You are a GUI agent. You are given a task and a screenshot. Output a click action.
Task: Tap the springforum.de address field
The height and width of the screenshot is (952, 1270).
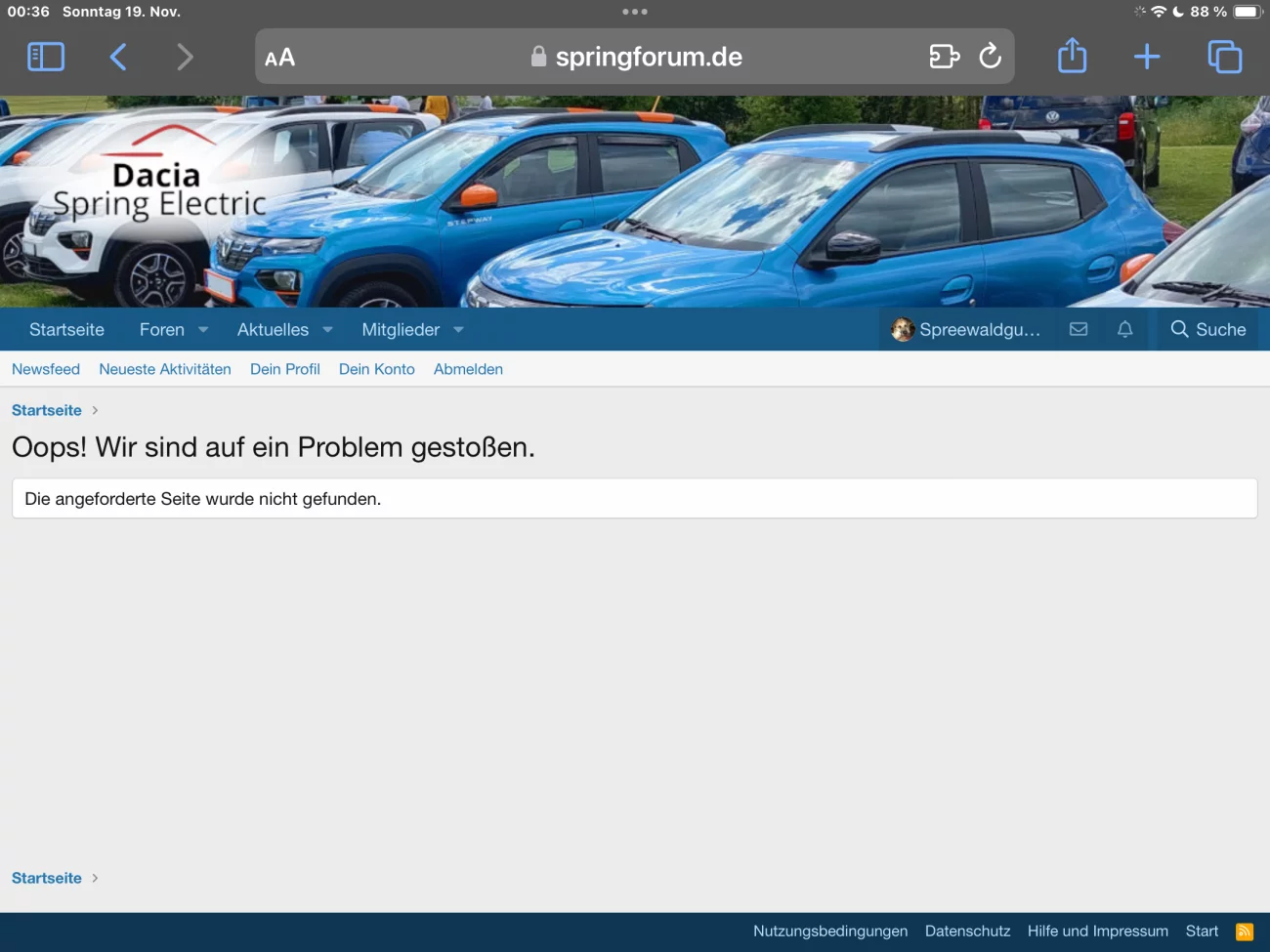648,58
